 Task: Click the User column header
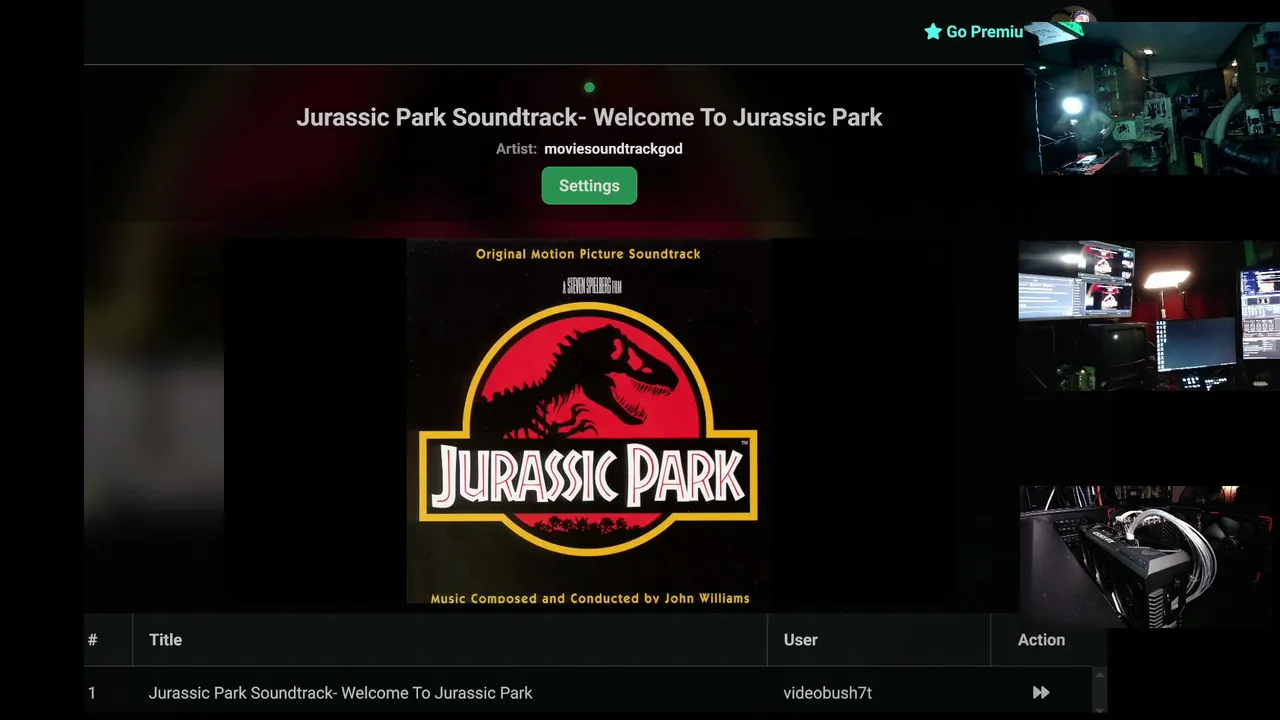point(800,640)
